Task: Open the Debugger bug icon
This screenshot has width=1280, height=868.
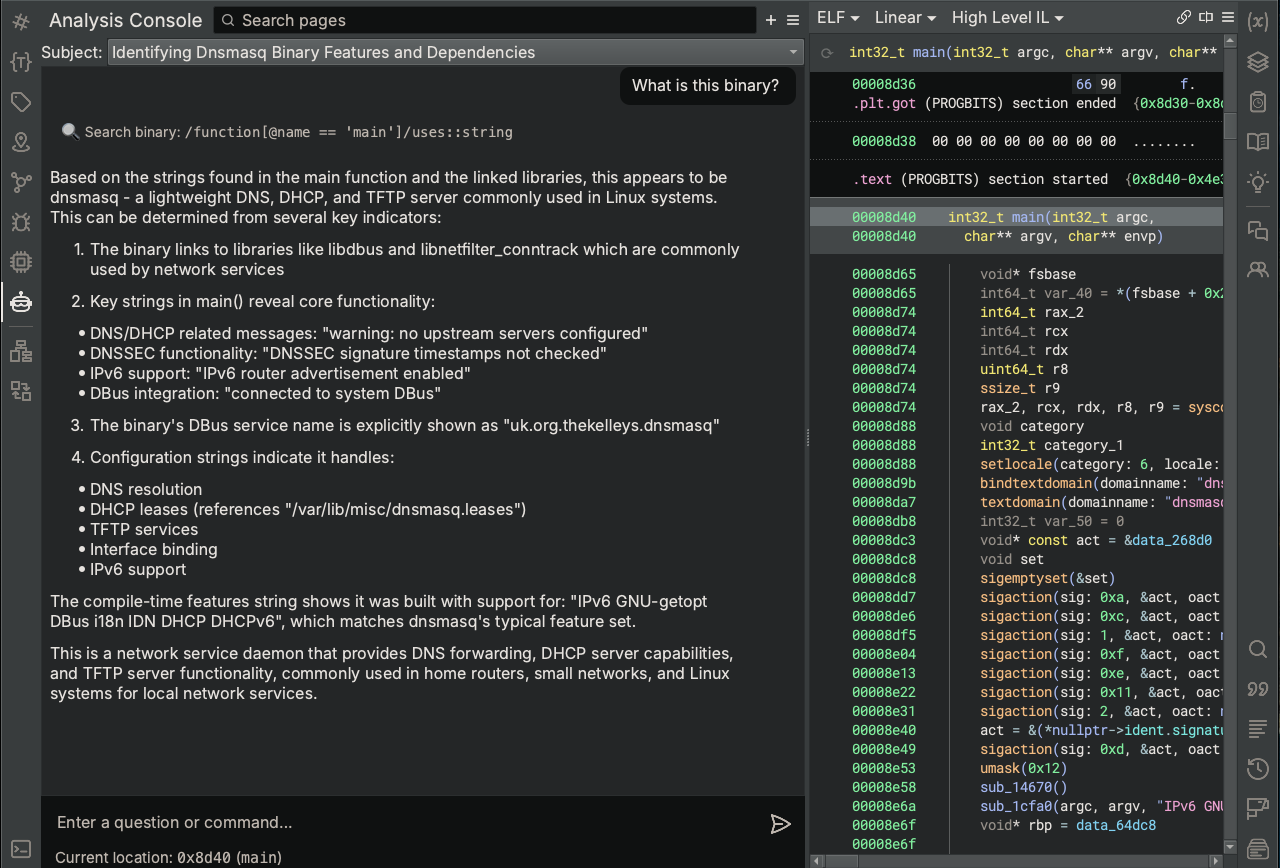Action: coord(20,222)
